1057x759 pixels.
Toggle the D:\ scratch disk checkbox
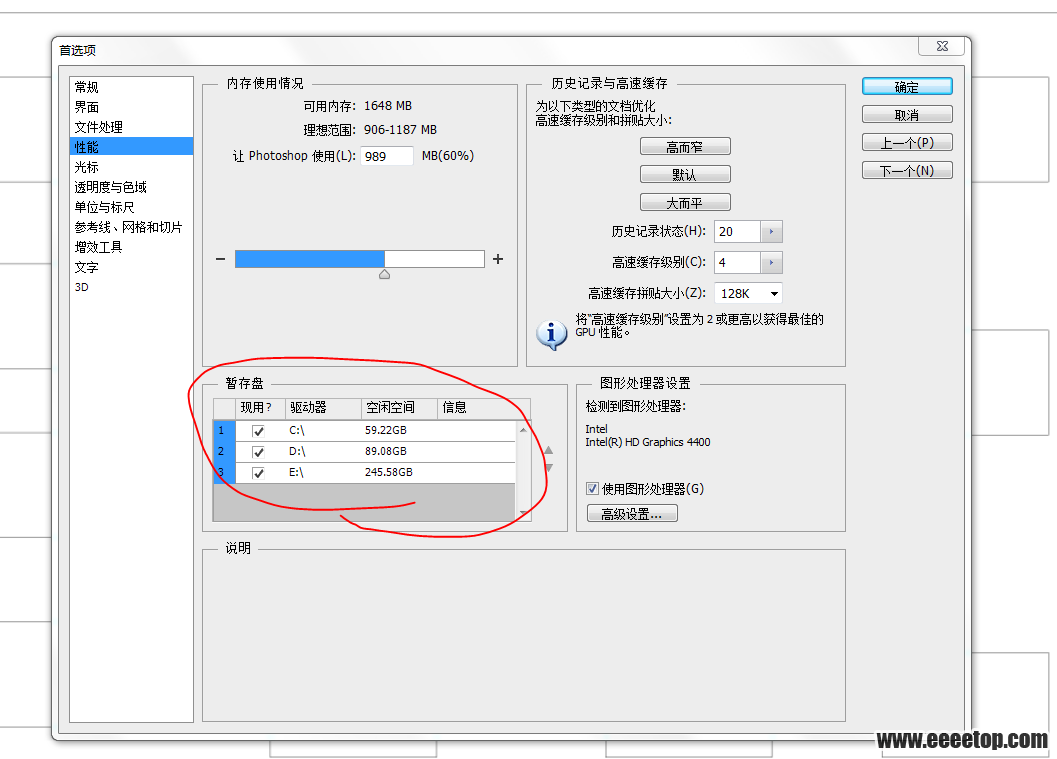point(259,452)
